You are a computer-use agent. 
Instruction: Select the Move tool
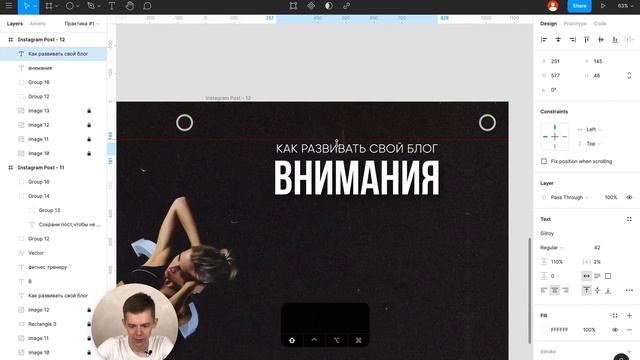coord(27,6)
